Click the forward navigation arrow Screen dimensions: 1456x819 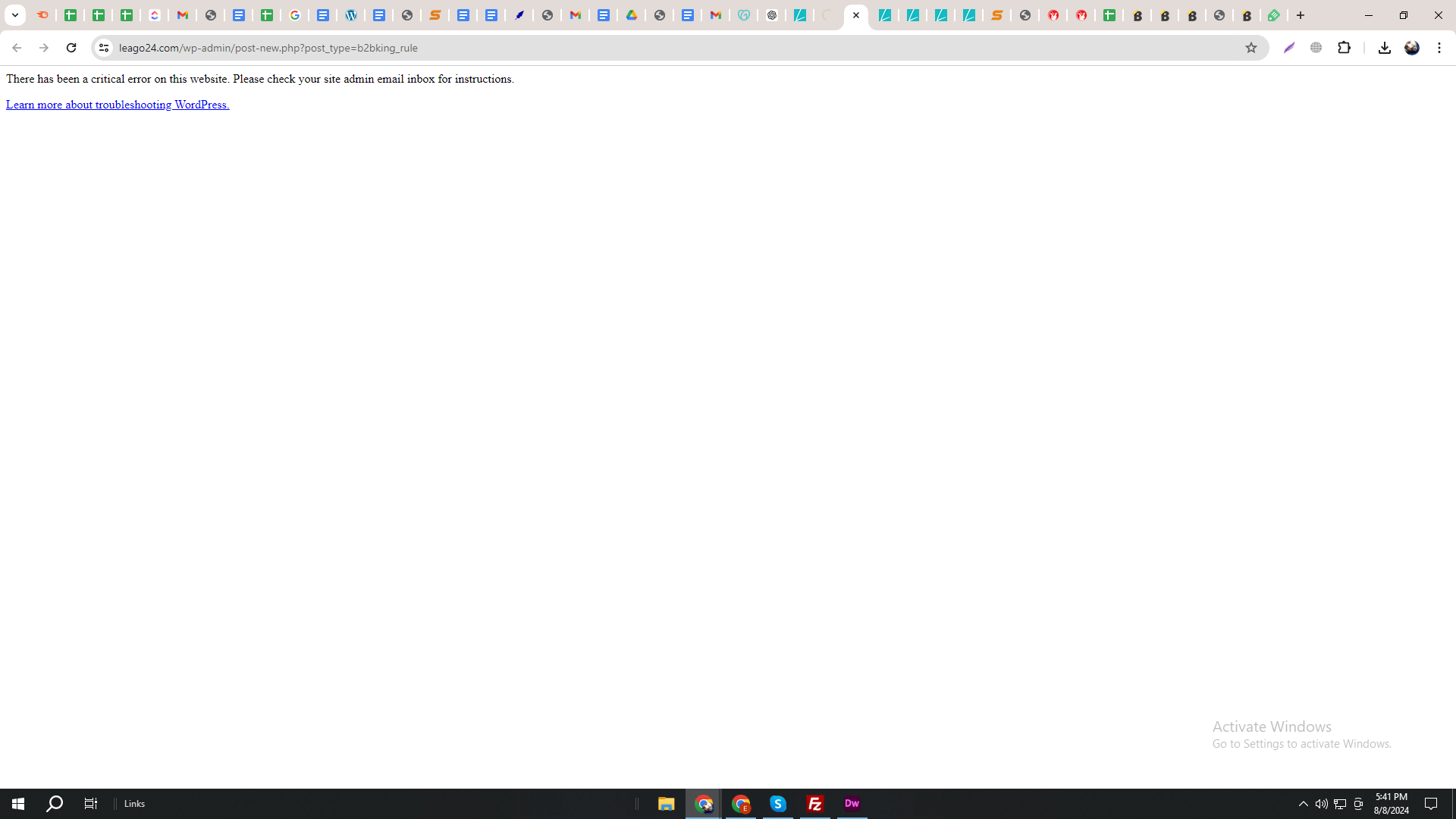pos(43,48)
